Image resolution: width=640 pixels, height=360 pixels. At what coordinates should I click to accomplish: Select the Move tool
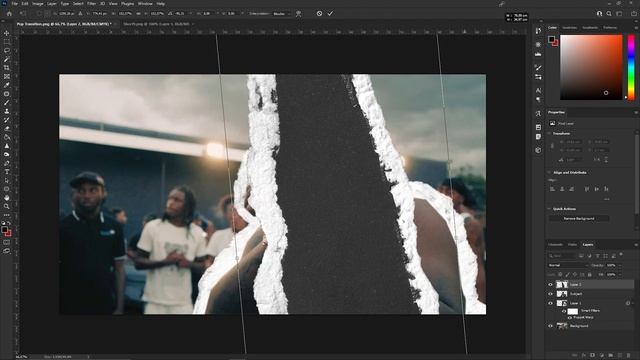(x=7, y=33)
